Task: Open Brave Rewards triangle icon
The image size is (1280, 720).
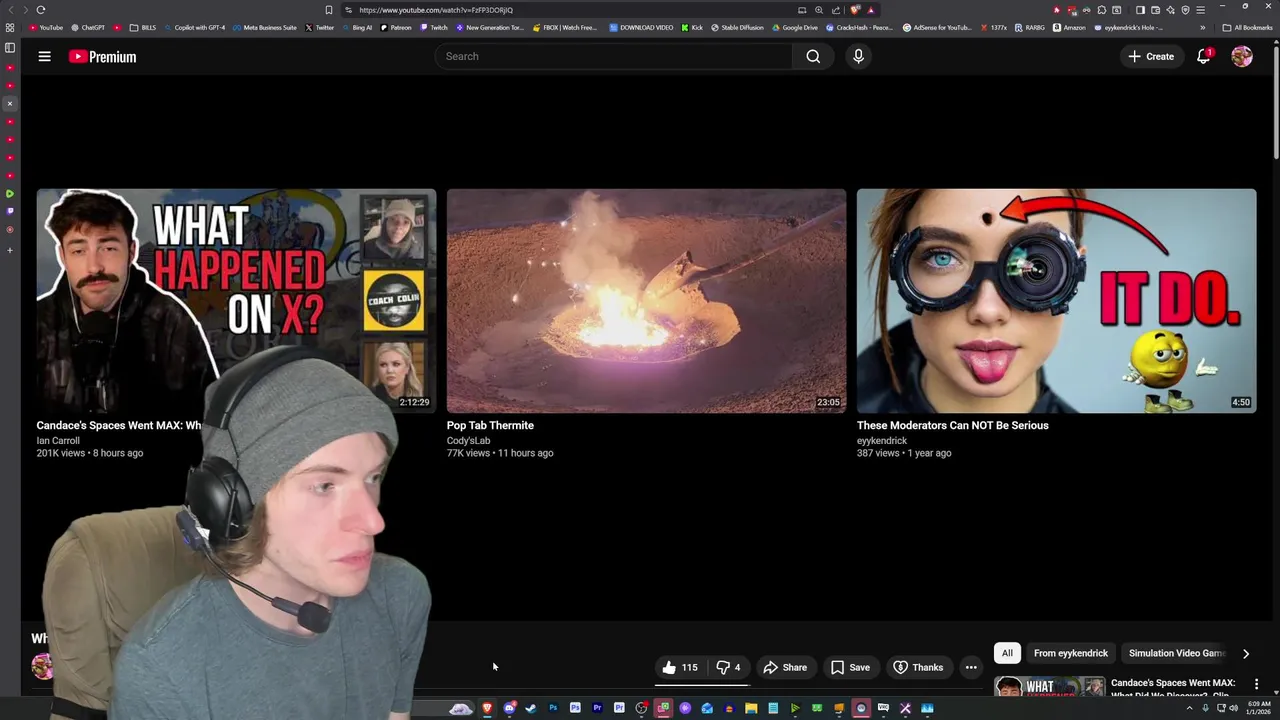Action: [x=871, y=10]
